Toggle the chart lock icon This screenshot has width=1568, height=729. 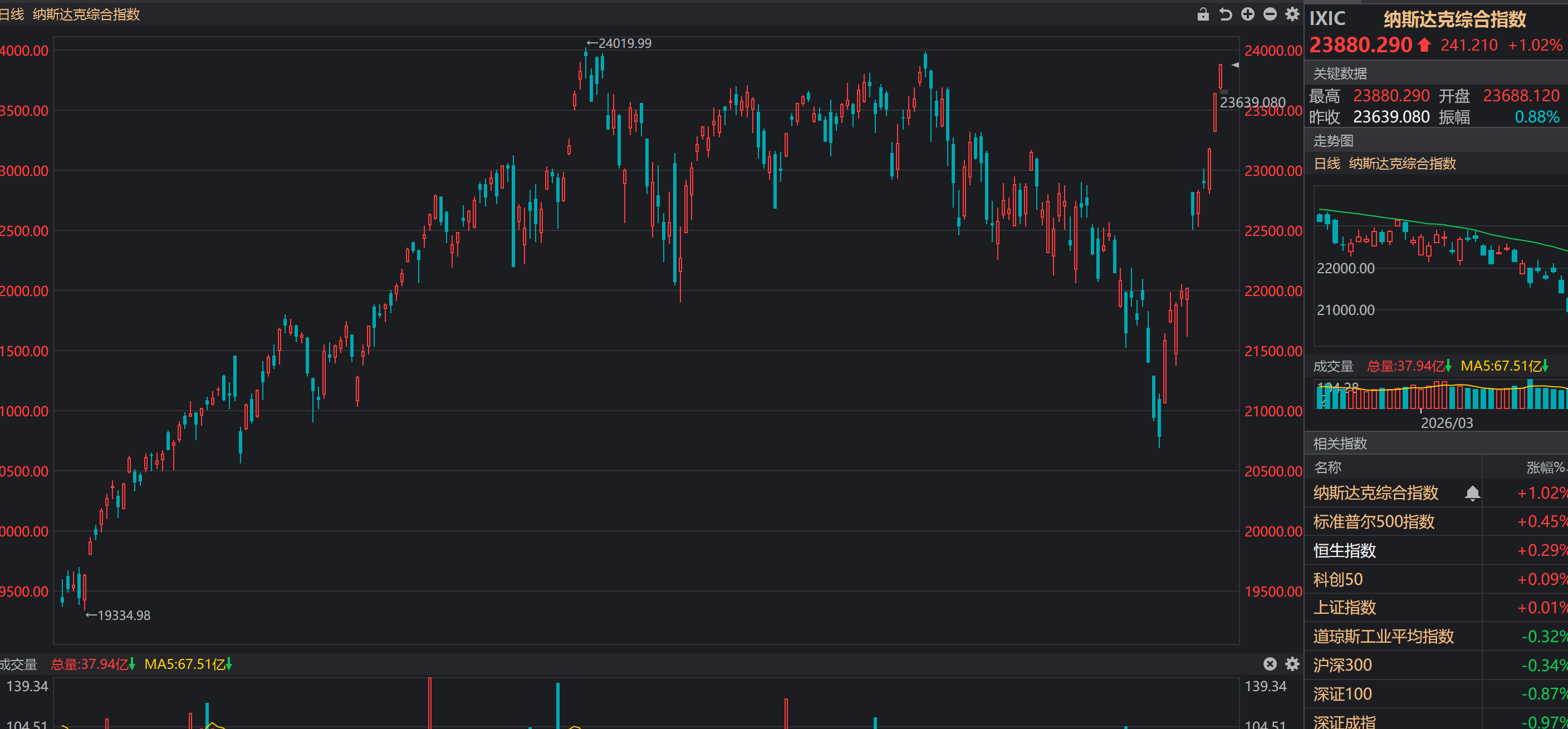point(1203,14)
